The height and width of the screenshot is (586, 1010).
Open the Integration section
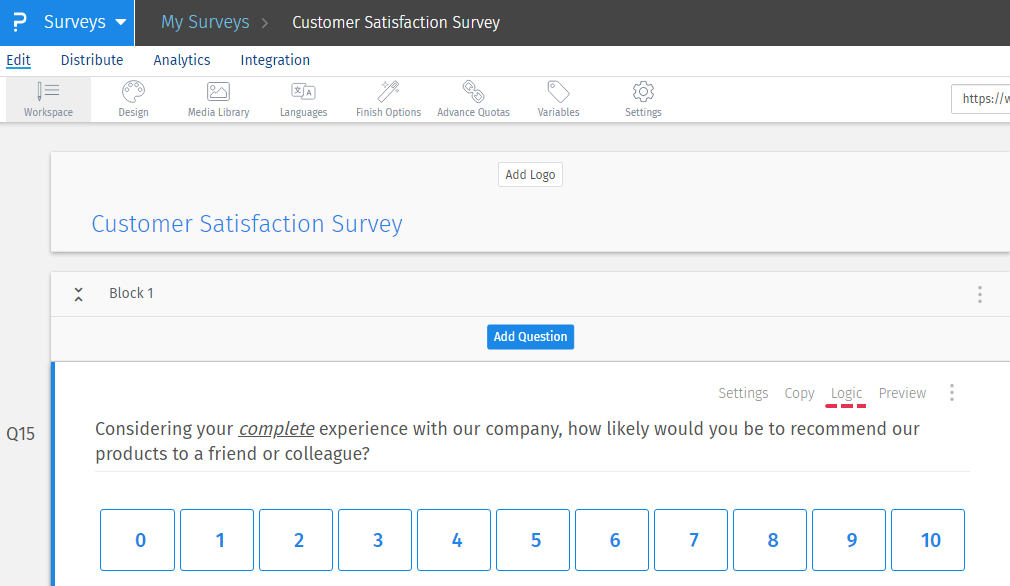coord(274,60)
